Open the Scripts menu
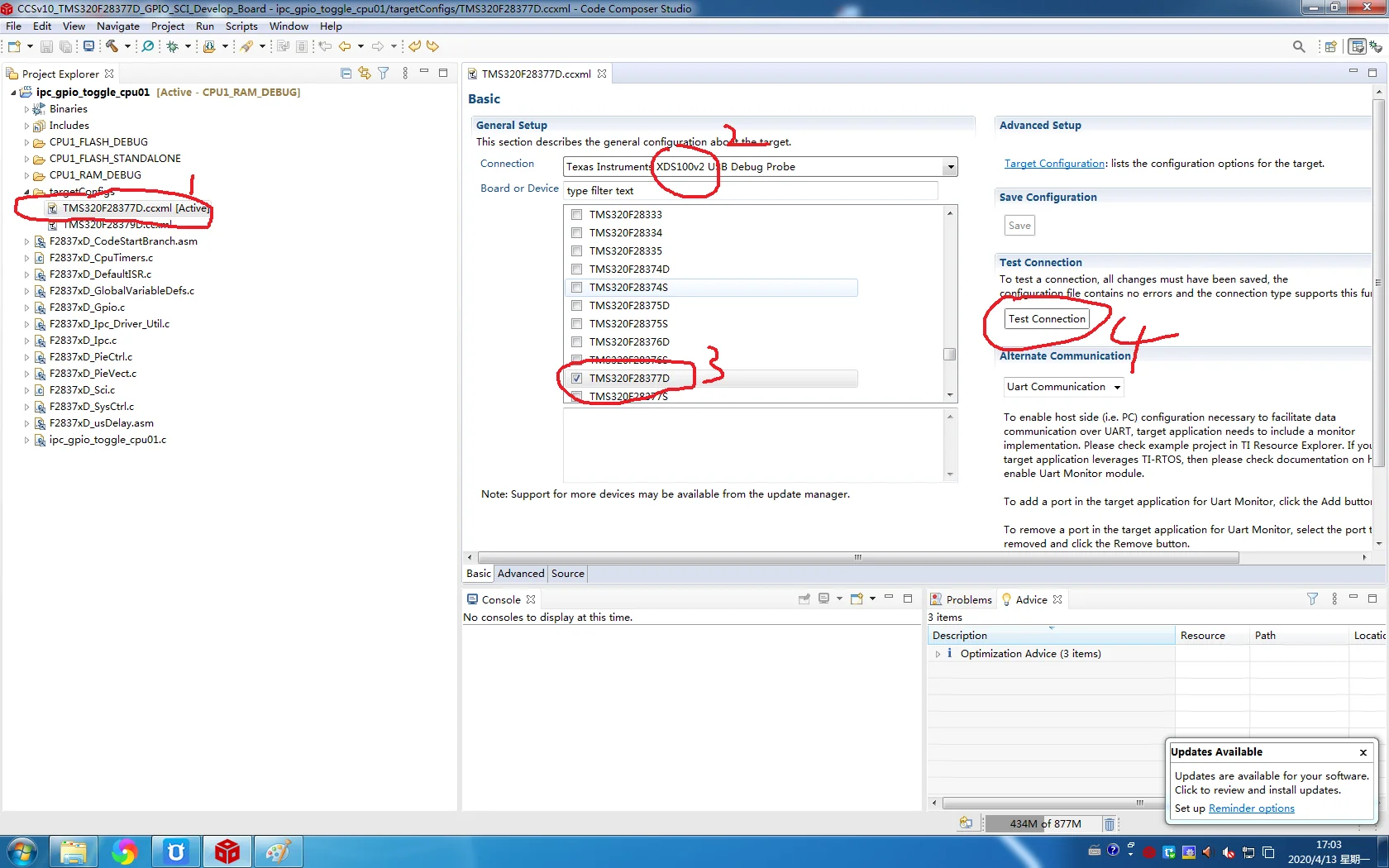 tap(241, 26)
